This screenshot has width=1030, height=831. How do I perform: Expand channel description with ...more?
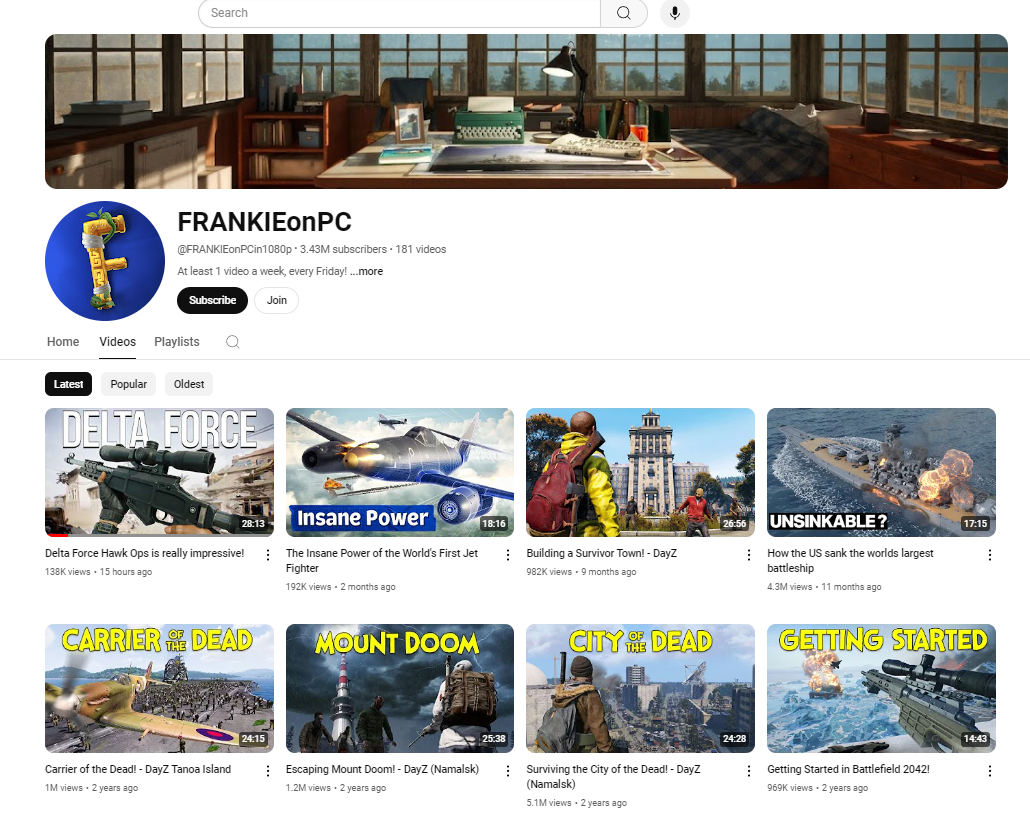[x=367, y=271]
